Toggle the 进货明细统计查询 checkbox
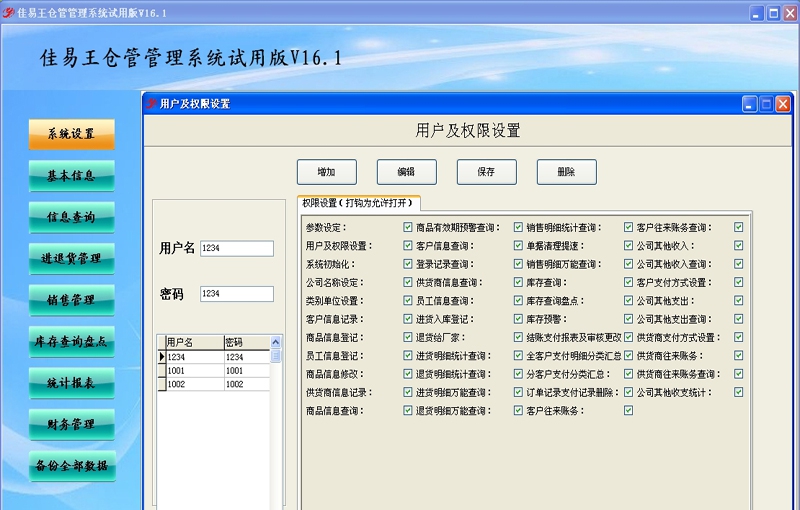The image size is (800, 510). tap(518, 355)
